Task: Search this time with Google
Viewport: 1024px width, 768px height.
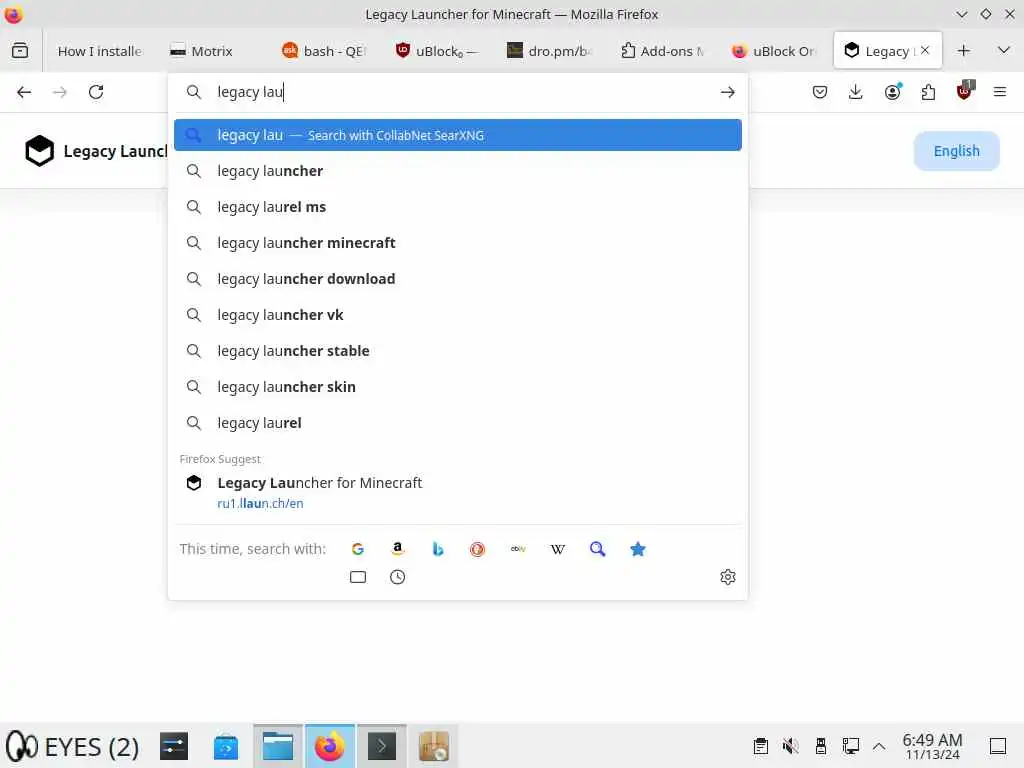Action: tap(357, 549)
